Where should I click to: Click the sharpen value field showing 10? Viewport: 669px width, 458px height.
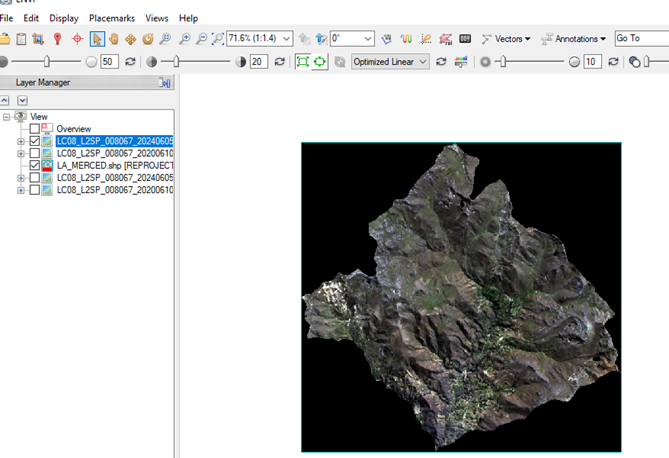tap(593, 62)
